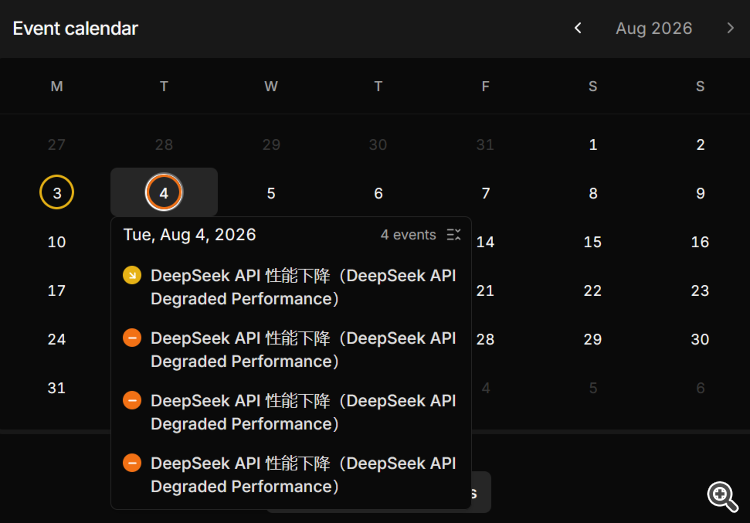Viewport: 750px width, 523px height.
Task: Select day 5 in the calendar
Action: (271, 193)
